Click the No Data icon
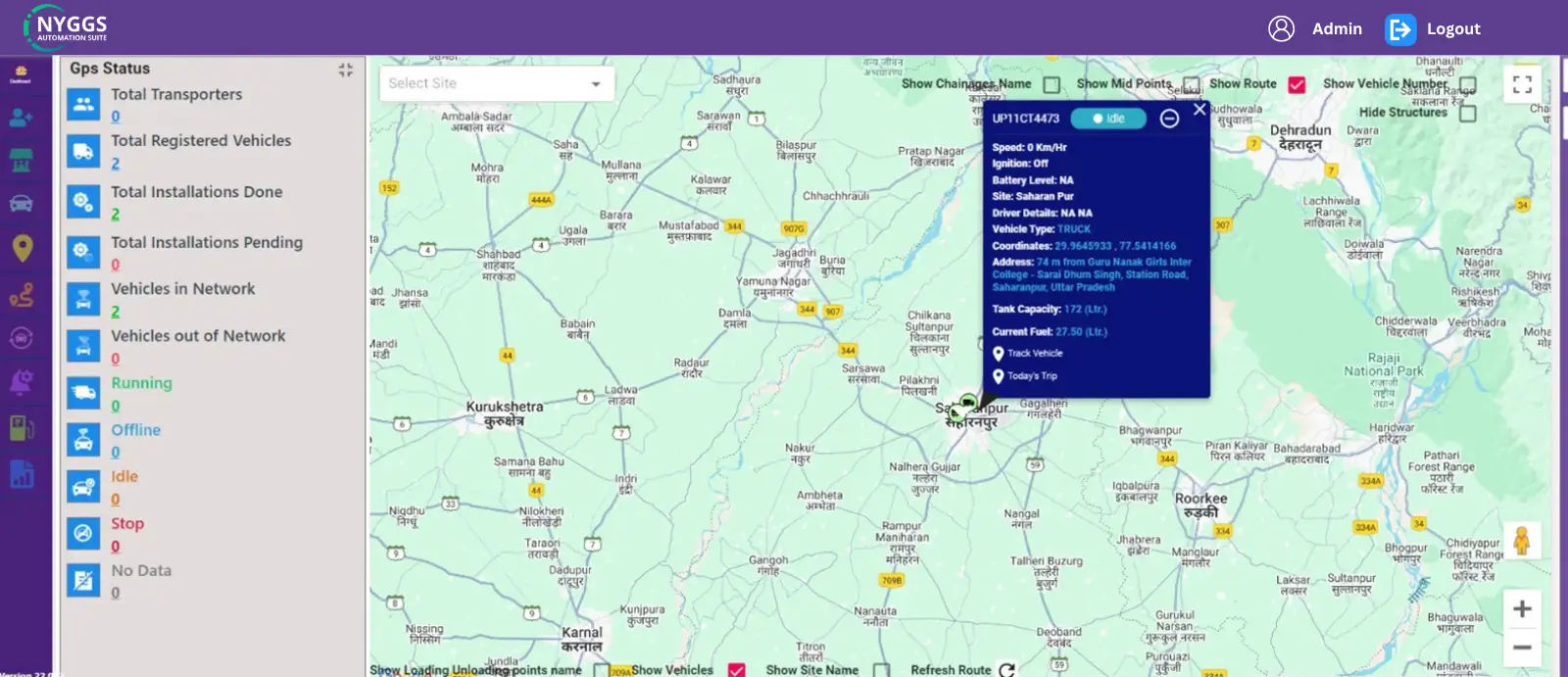This screenshot has height=677, width=1568. pos(83,581)
